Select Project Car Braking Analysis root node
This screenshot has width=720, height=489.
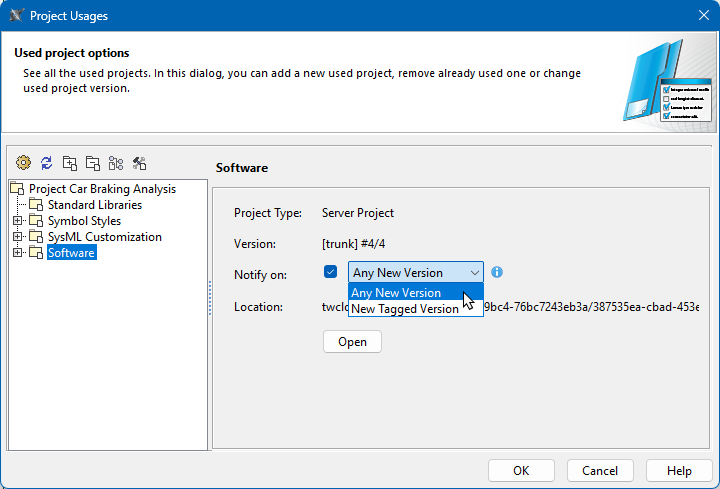point(101,189)
